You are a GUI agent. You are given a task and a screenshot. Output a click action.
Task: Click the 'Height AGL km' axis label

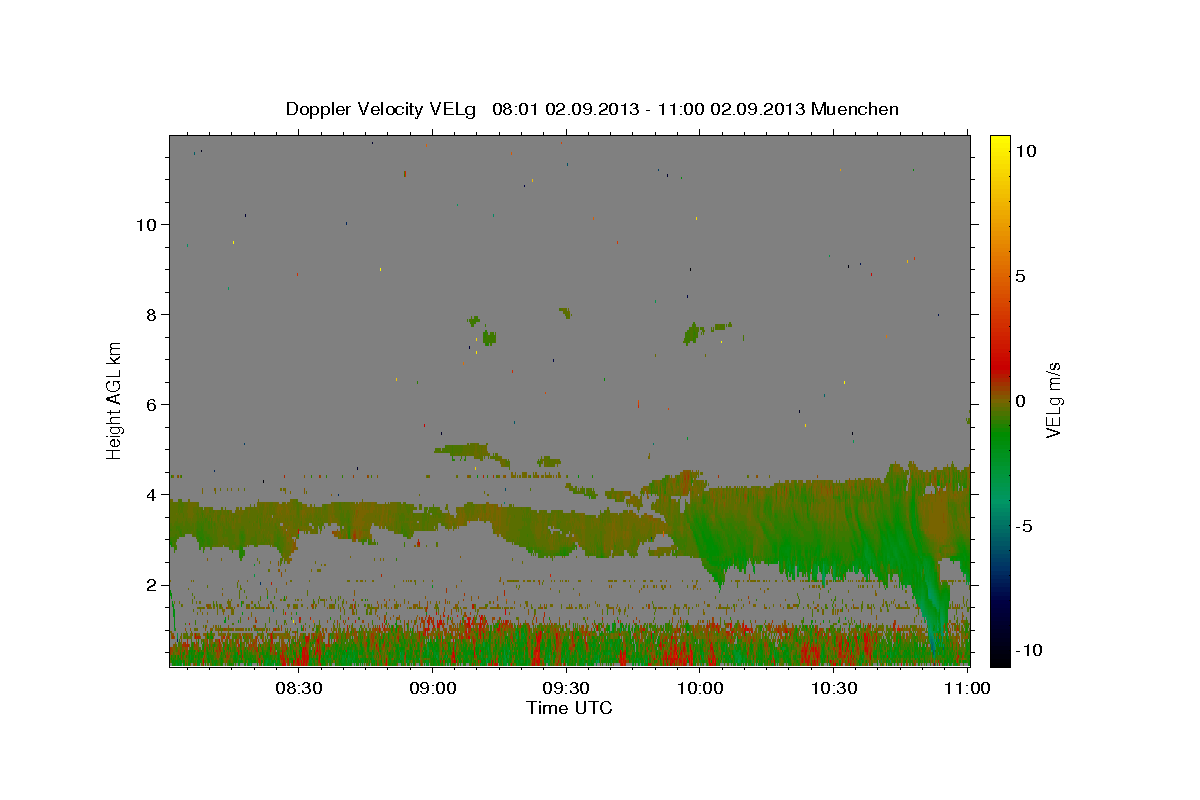click(115, 400)
